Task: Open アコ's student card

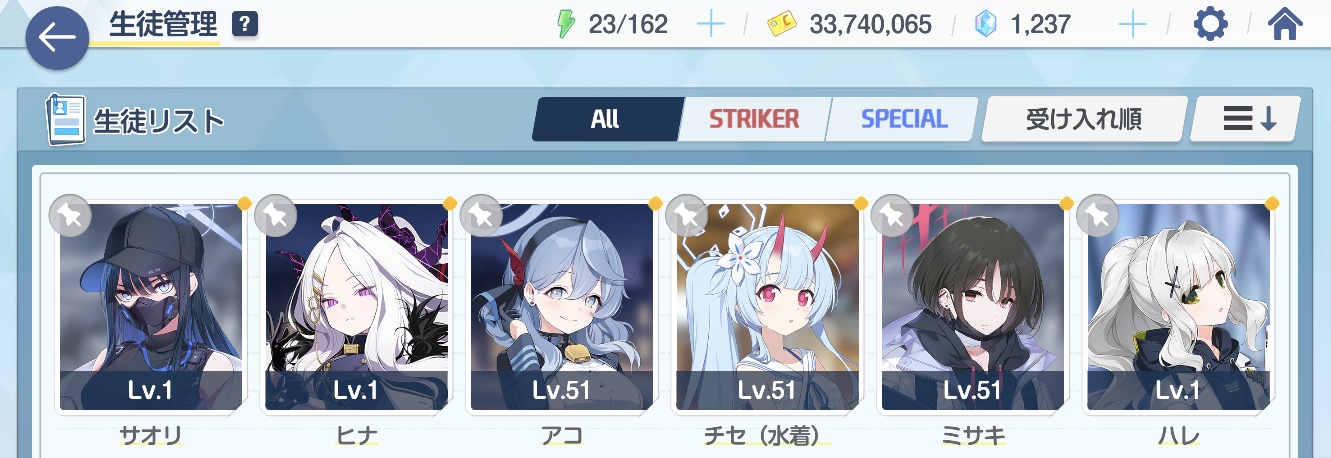Action: (x=562, y=308)
